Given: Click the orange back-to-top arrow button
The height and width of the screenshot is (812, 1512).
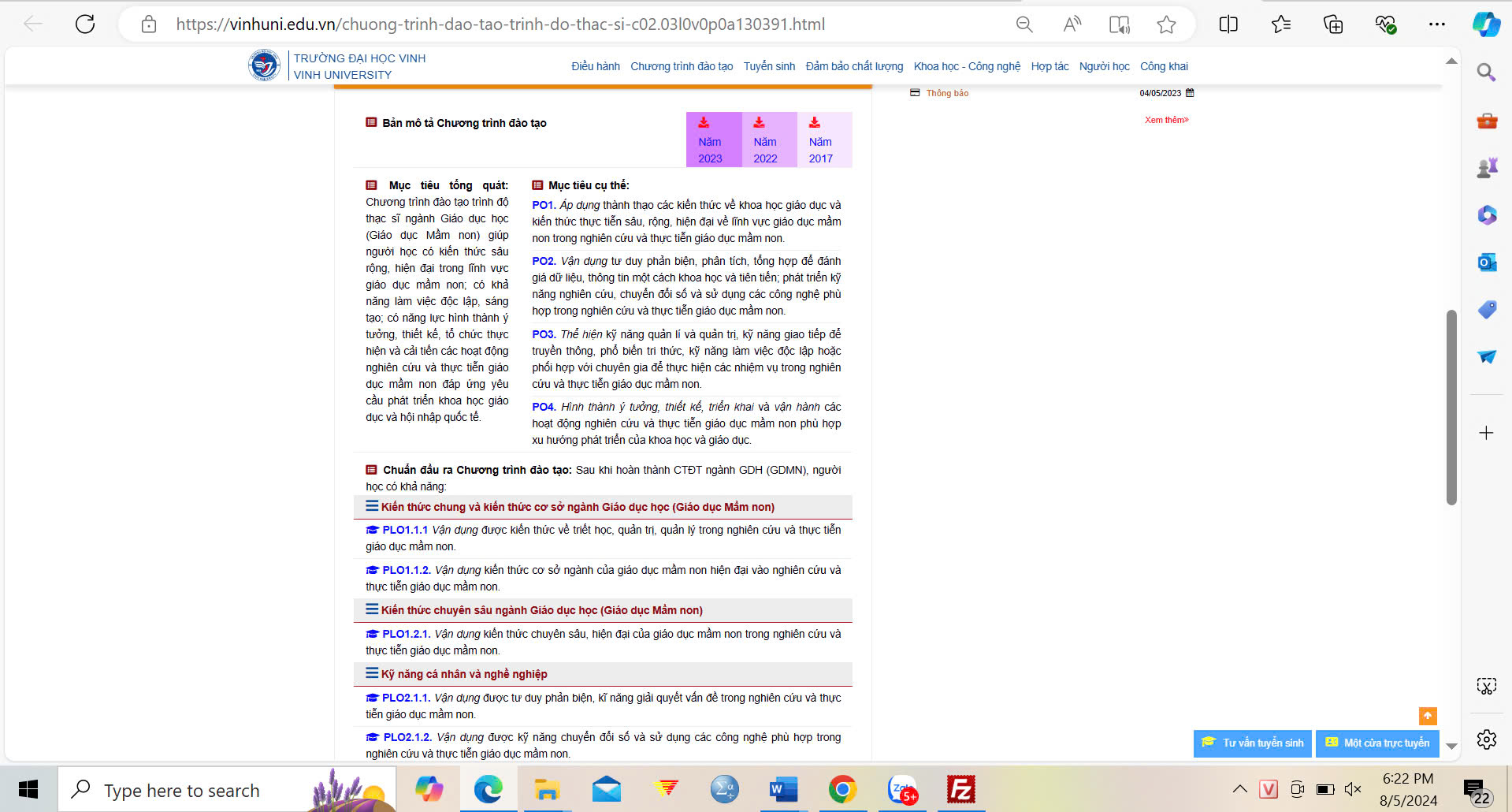Looking at the screenshot, I should pos(1428,716).
